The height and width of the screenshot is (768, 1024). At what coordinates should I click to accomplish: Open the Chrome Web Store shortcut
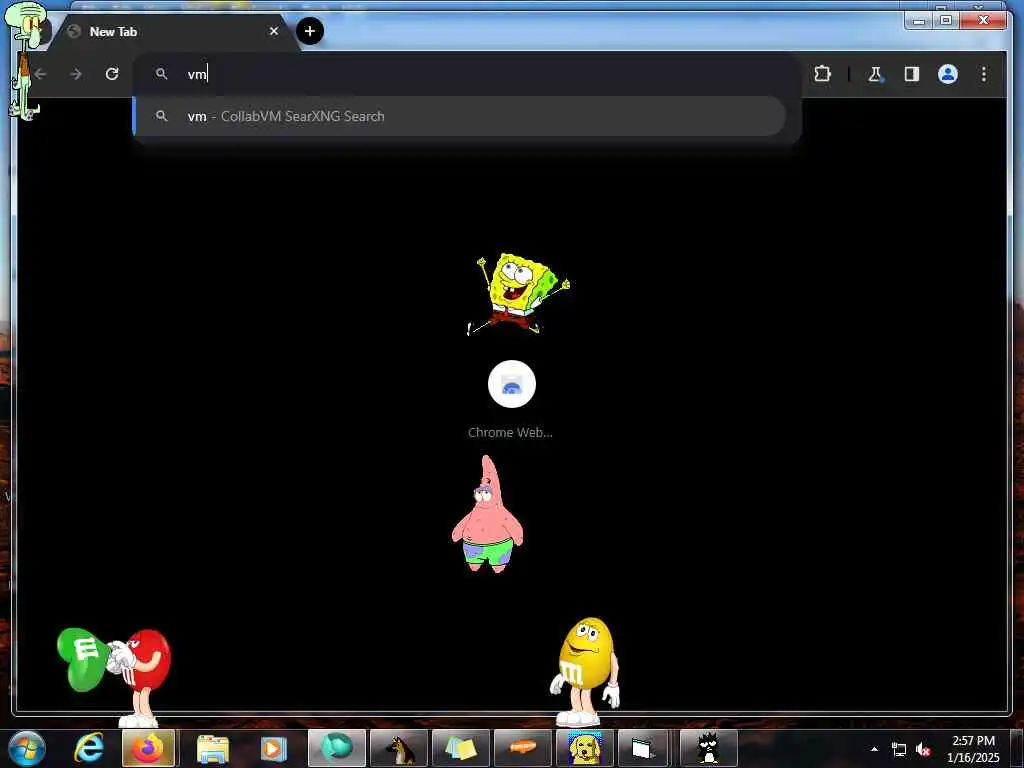[511, 399]
